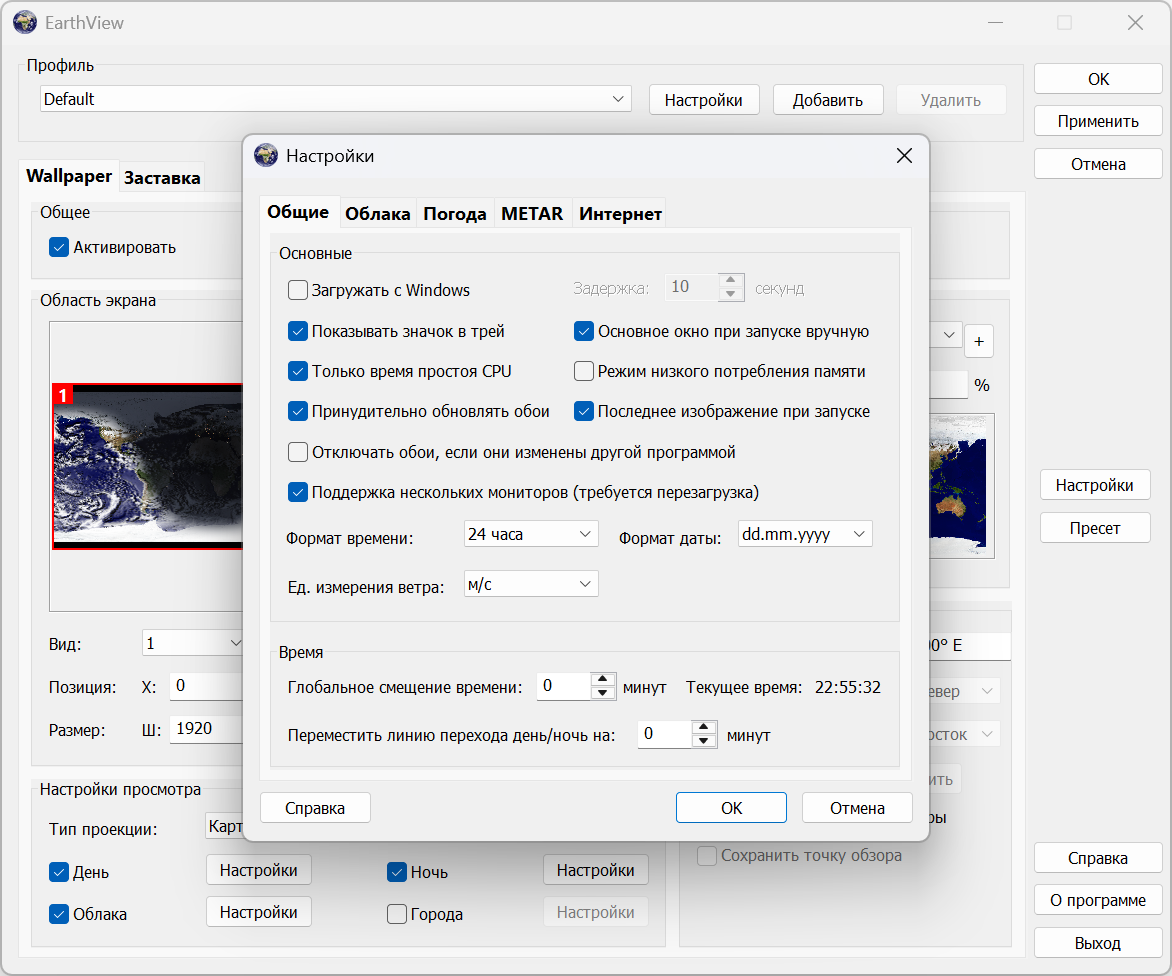Image resolution: width=1172 pixels, height=976 pixels.
Task: Decrease the day/night line shift value
Action: click(704, 741)
